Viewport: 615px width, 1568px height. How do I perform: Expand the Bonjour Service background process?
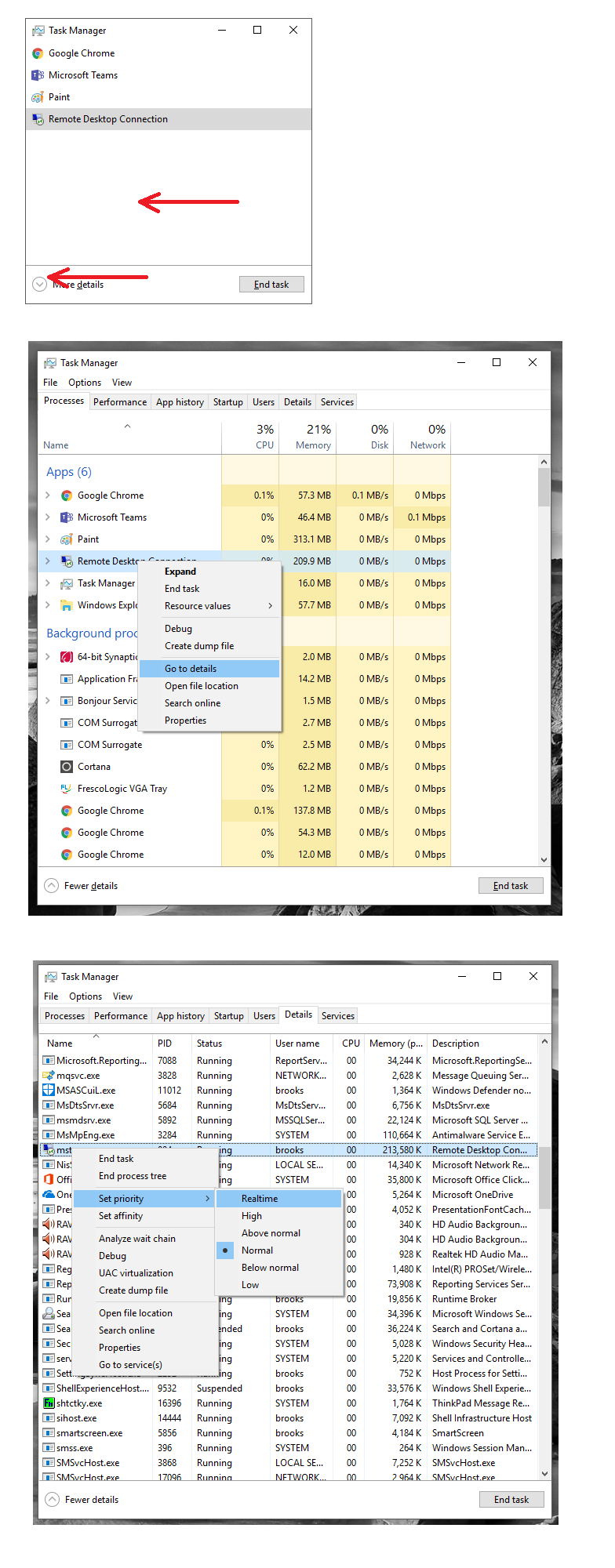[x=48, y=701]
